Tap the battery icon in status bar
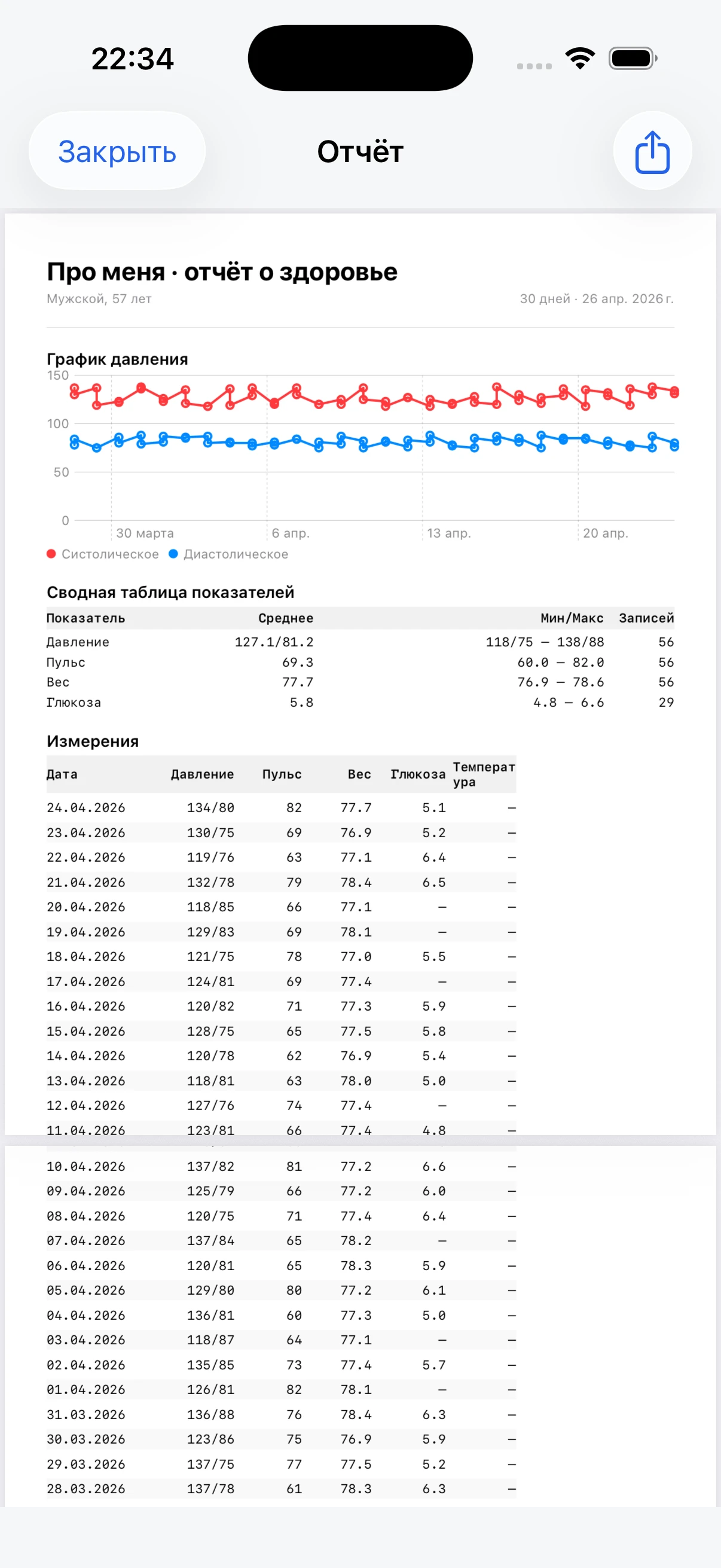This screenshot has height=1568, width=721. [632, 59]
